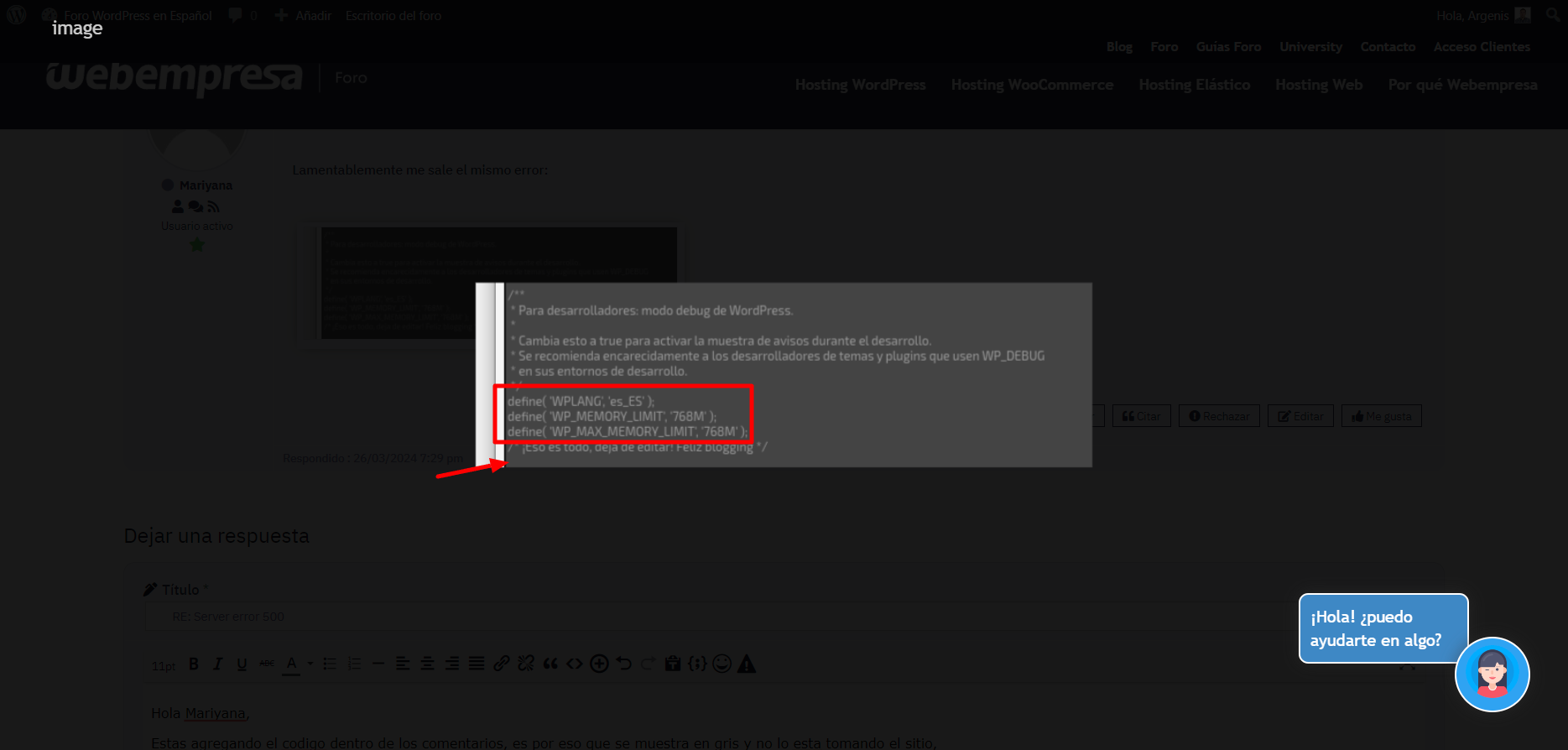The image size is (1568, 750).
Task: Insert blockquote in editor
Action: [550, 664]
